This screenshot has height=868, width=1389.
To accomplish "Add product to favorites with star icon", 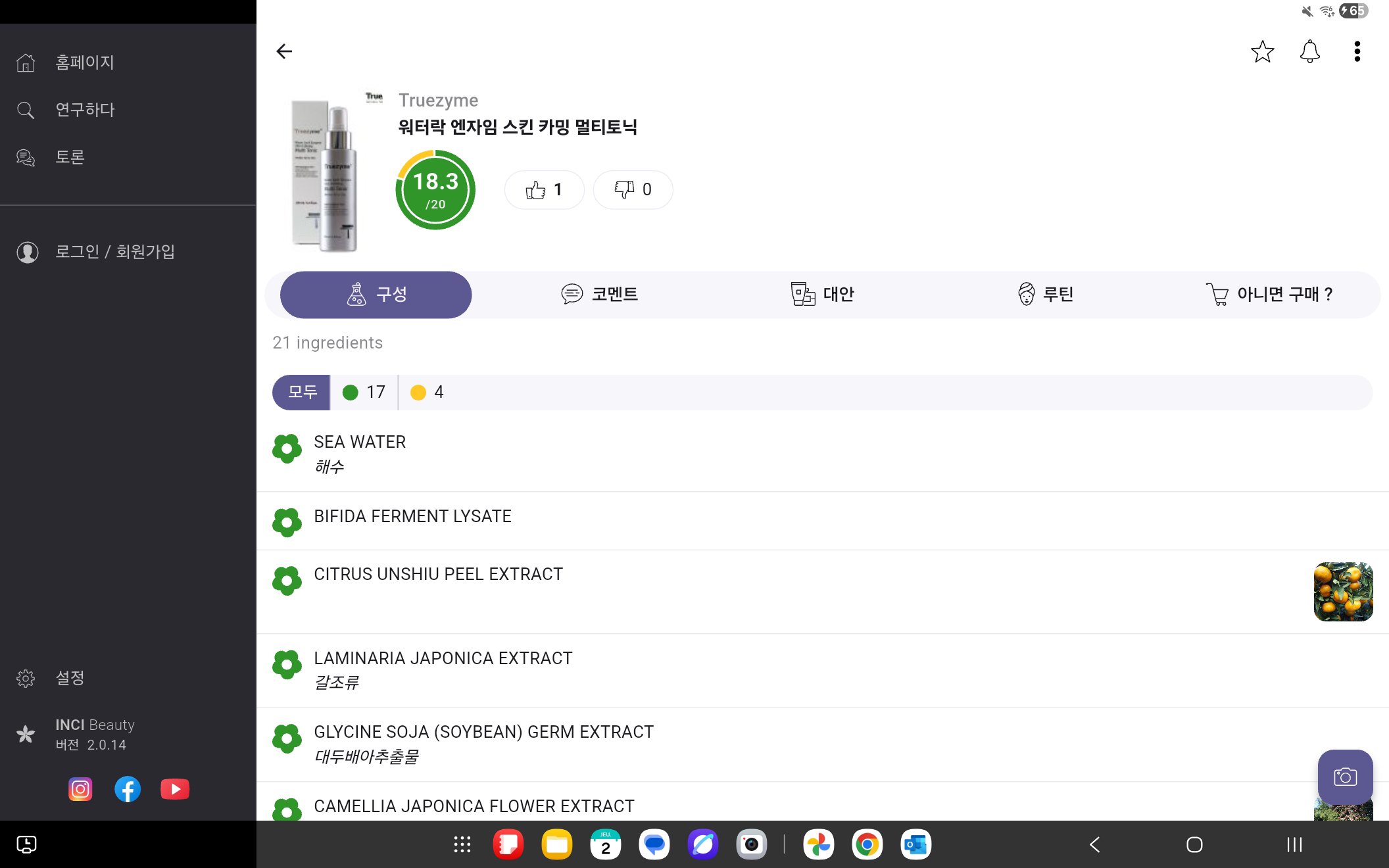I will pos(1262,51).
